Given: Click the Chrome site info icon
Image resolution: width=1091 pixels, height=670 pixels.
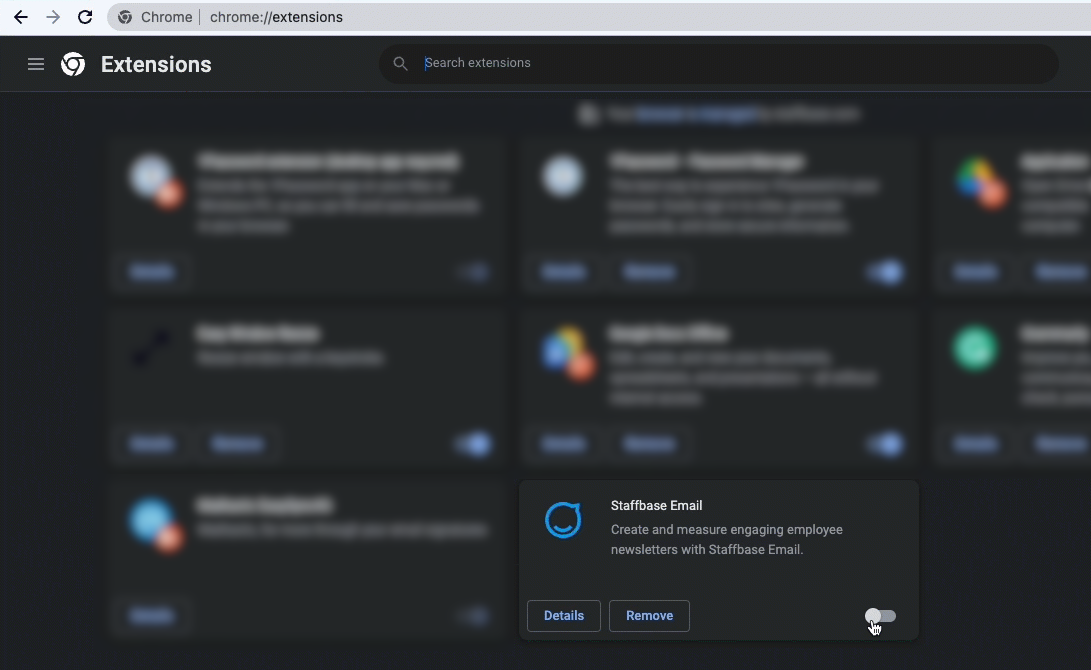Looking at the screenshot, I should coord(125,17).
